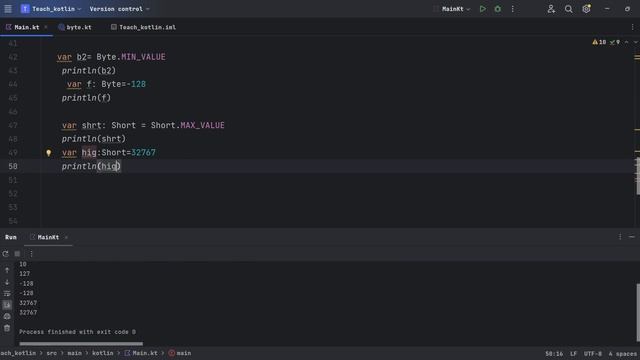Click the -128 literal on line 44
This screenshot has height=360, width=640.
click(x=136, y=84)
